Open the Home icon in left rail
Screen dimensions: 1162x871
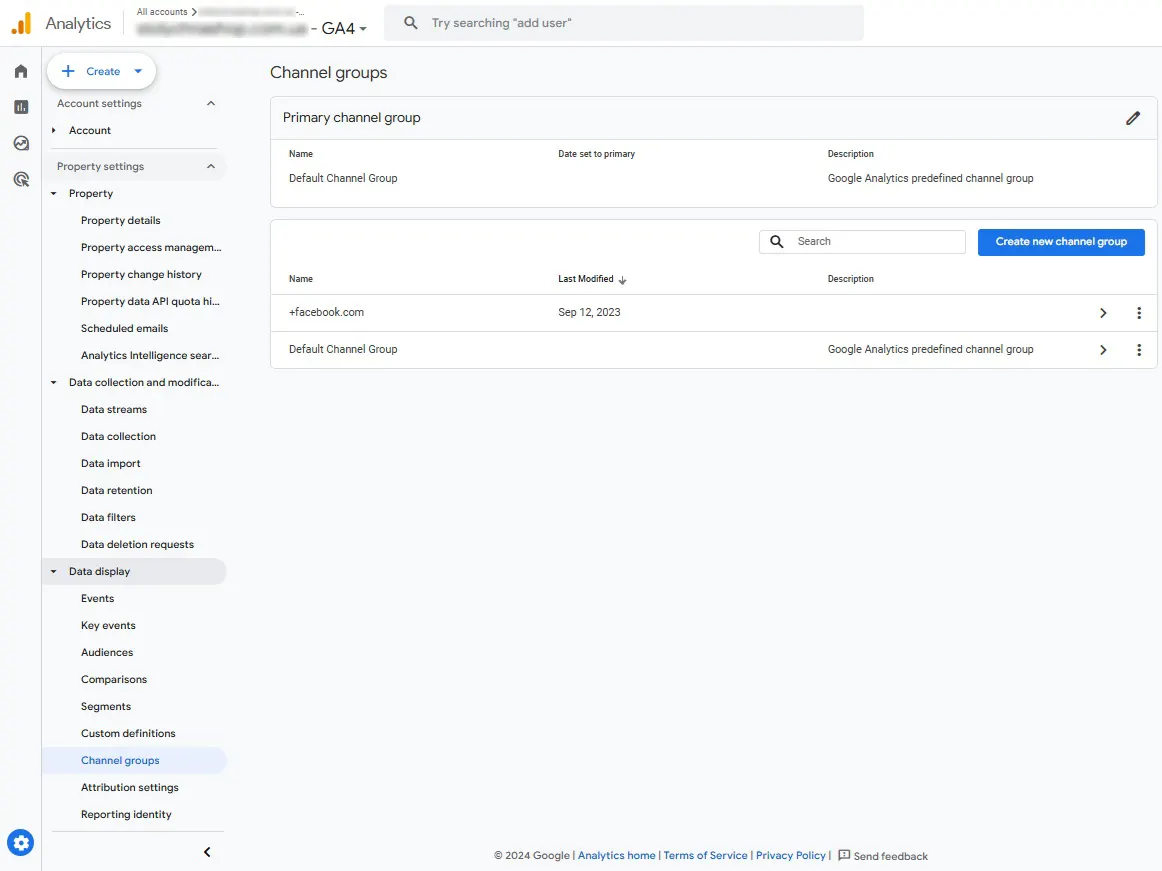pyautogui.click(x=21, y=71)
